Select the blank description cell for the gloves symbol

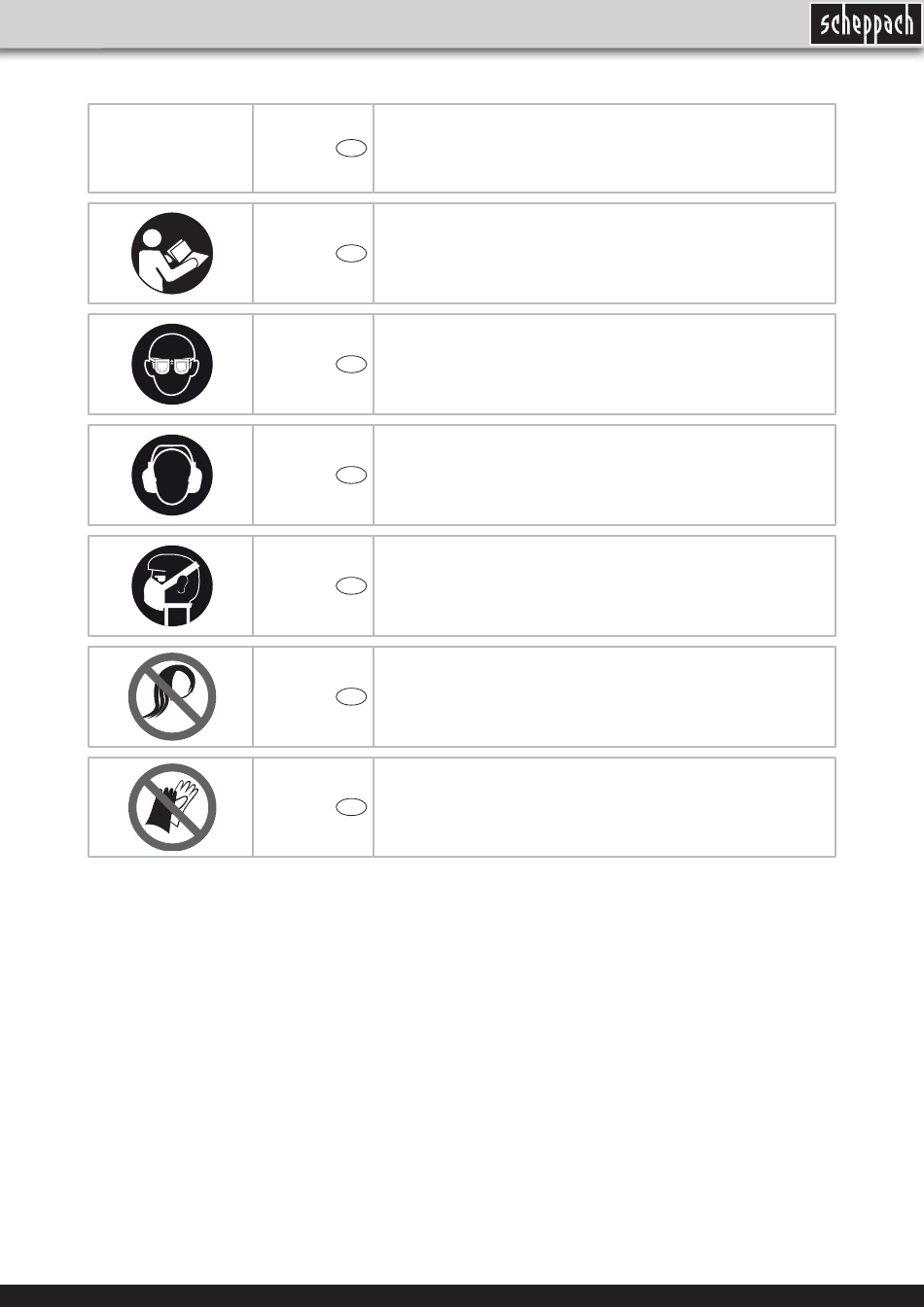point(604,807)
